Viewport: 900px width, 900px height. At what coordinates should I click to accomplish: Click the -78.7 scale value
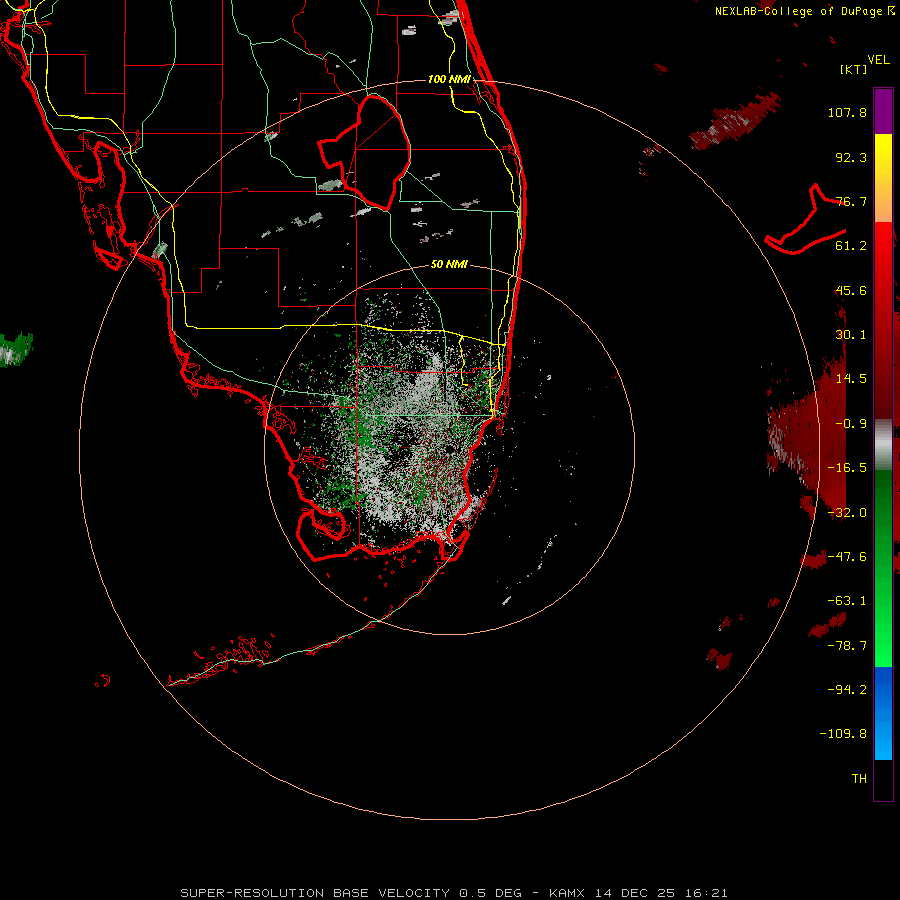(x=847, y=646)
